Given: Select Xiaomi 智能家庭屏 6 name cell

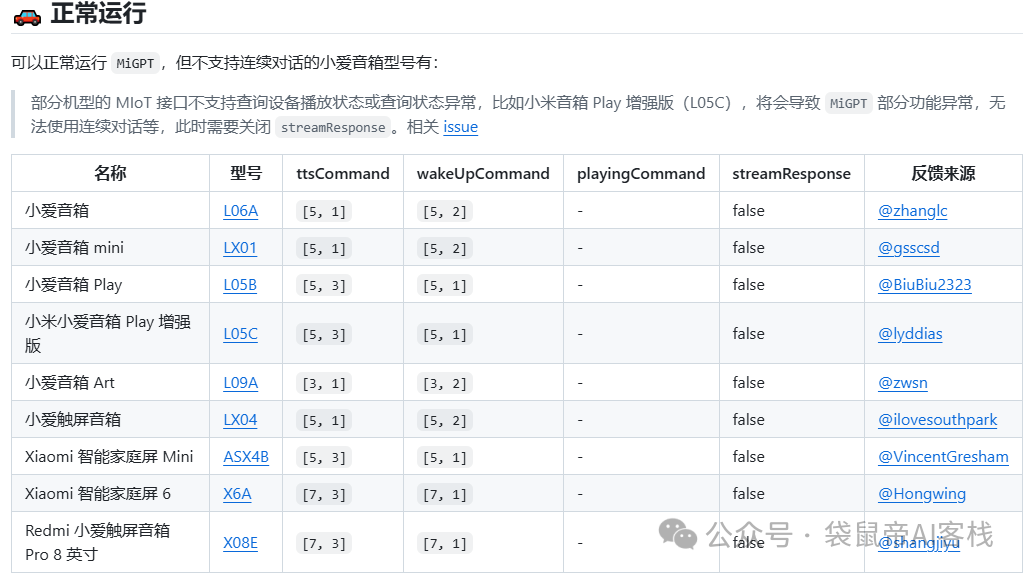Looking at the screenshot, I should [x=111, y=493].
